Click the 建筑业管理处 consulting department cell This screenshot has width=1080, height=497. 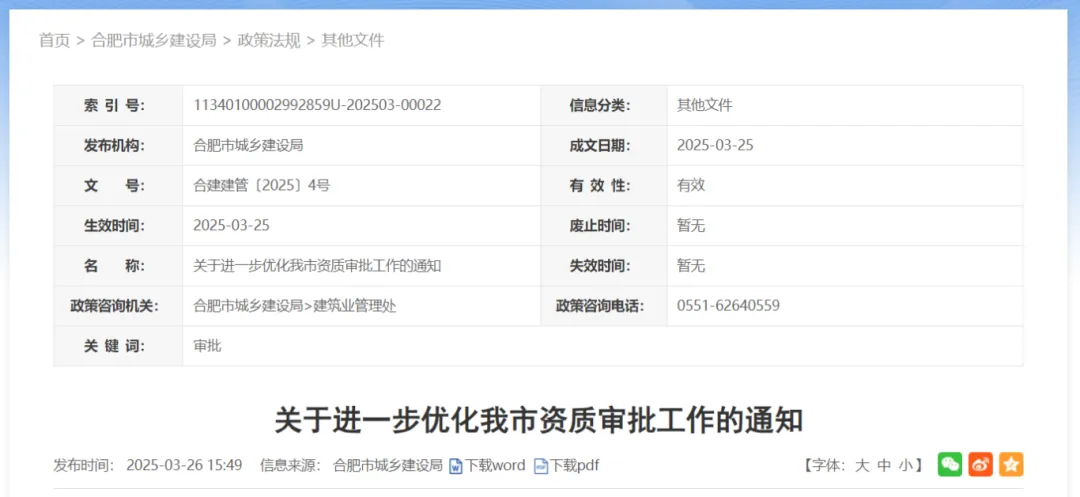[x=355, y=306]
